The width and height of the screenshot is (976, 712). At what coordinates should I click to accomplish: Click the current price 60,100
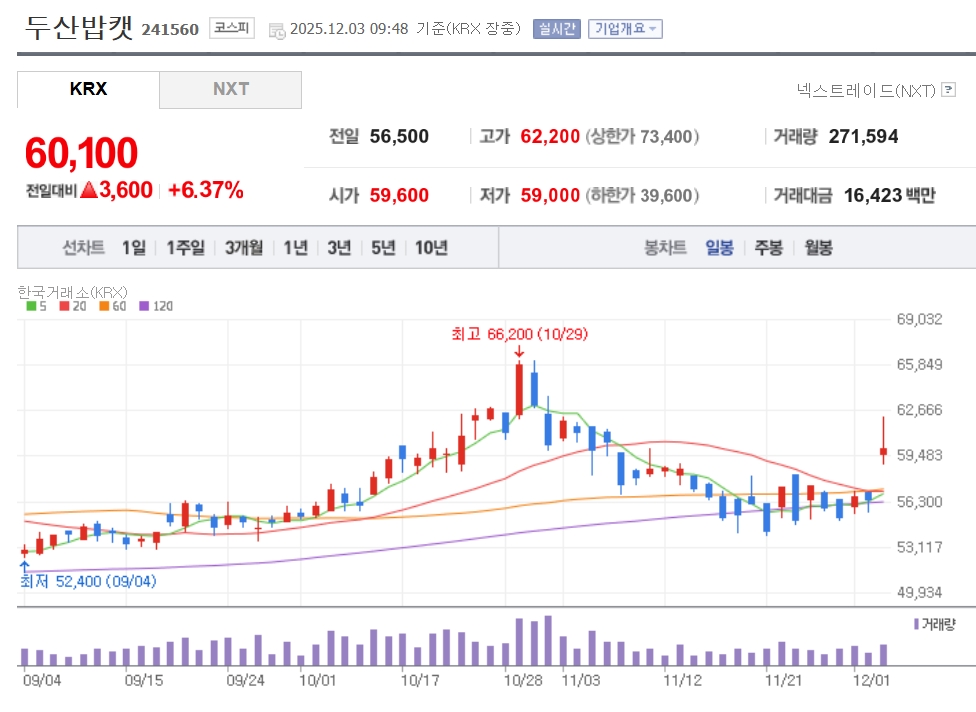click(82, 153)
